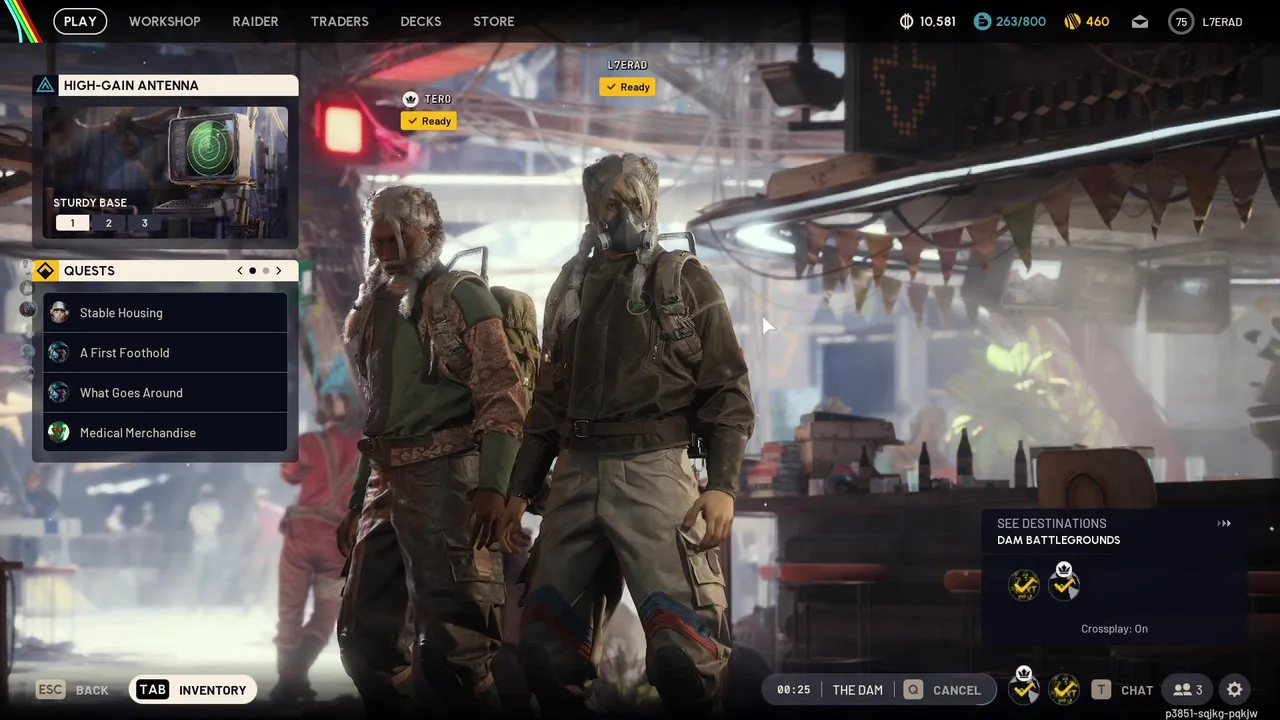1280x720 pixels.
Task: Click the blue stash icon beside 263/800
Action: tap(982, 21)
